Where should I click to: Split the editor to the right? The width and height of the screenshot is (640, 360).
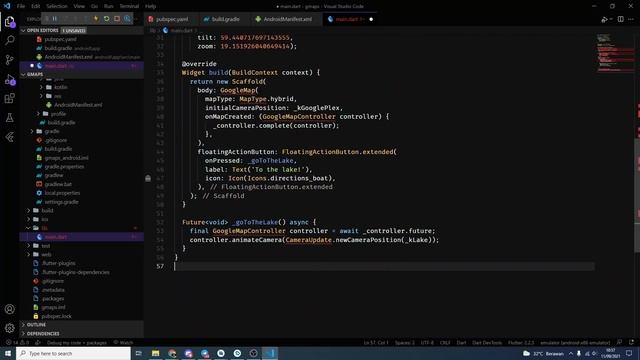coord(620,19)
